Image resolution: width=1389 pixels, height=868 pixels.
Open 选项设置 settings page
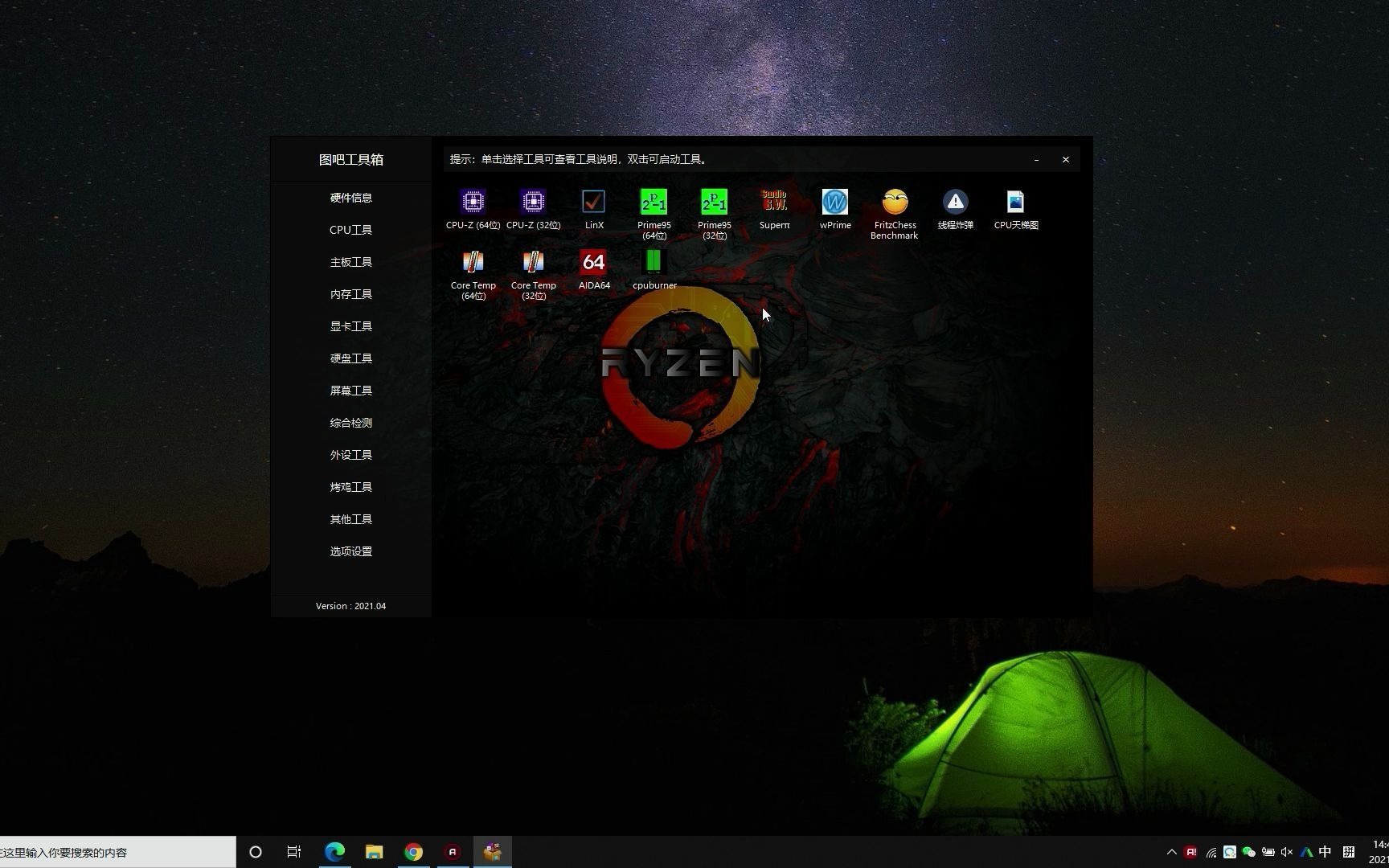(351, 551)
